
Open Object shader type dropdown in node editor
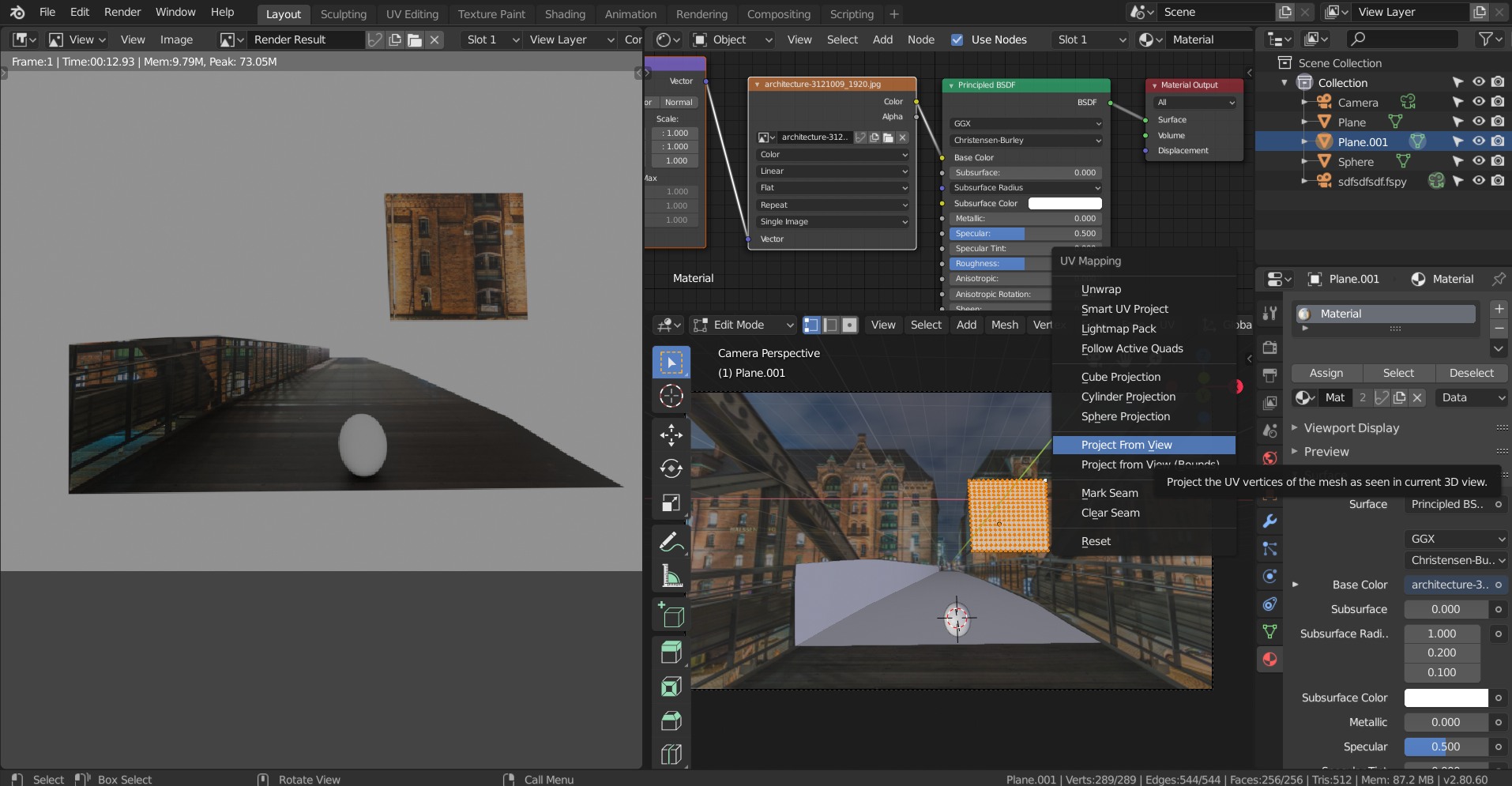pos(732,39)
